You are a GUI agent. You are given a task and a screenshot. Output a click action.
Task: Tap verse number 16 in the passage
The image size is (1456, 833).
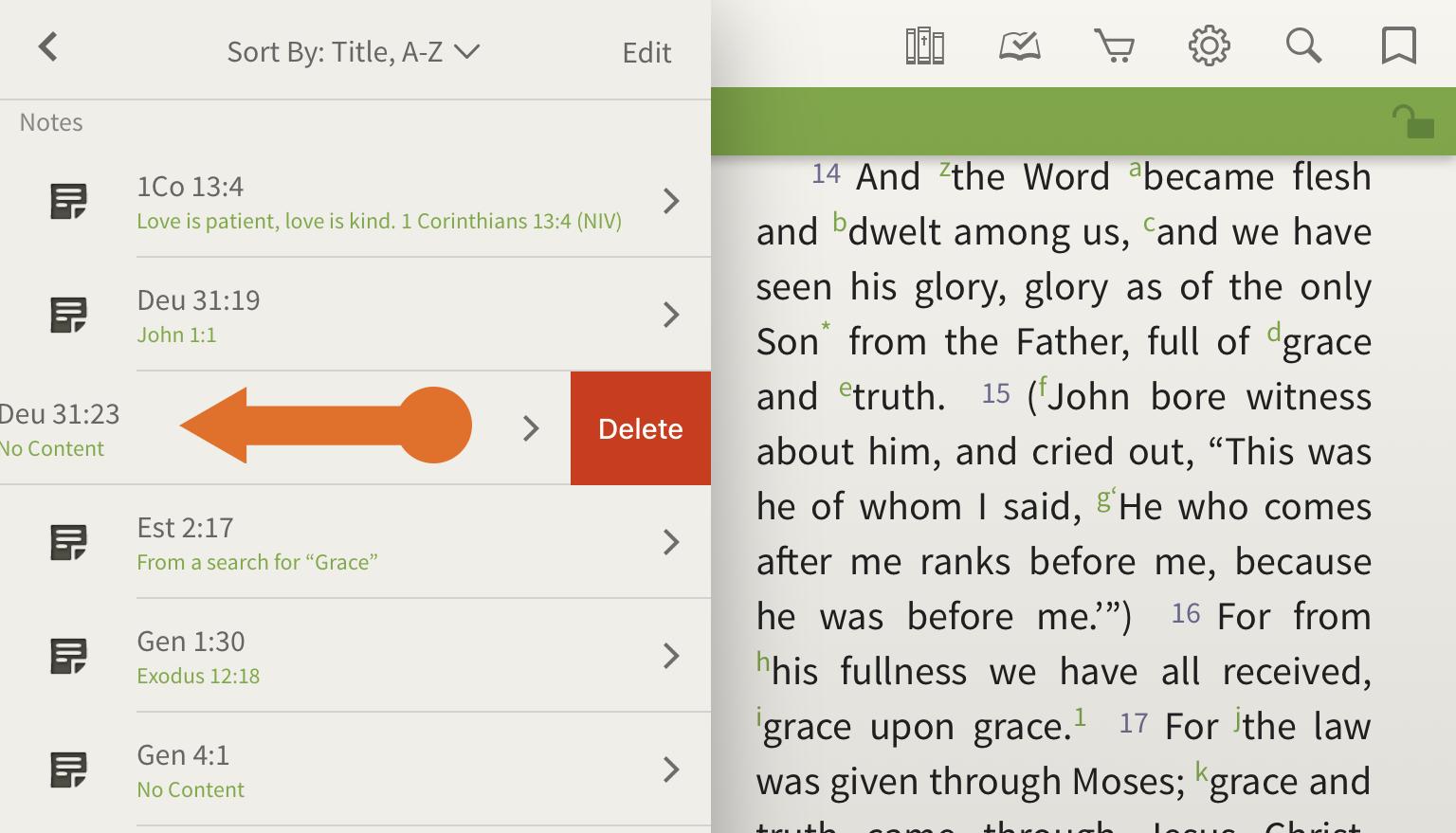click(x=1186, y=613)
